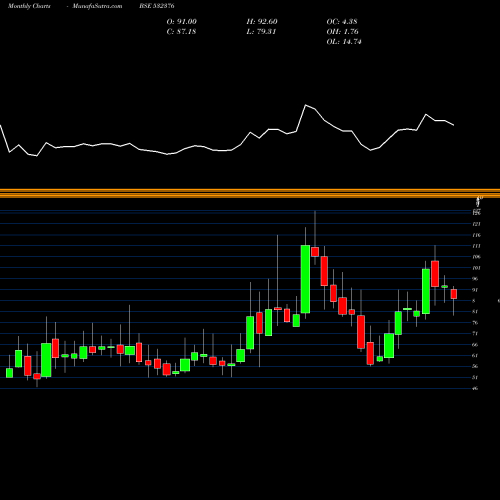Click the open value "O: 91.00"
The width and height of the screenshot is (500, 500).
pyautogui.click(x=182, y=22)
